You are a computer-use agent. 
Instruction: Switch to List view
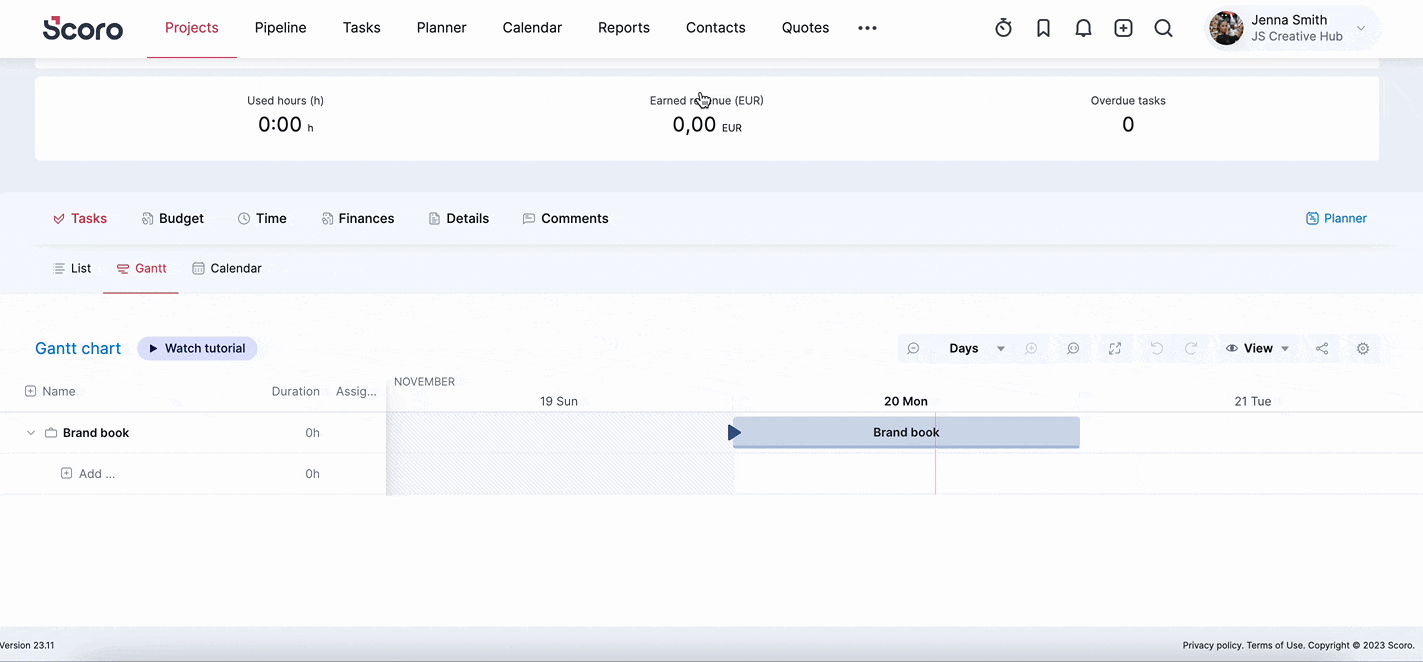pyautogui.click(x=72, y=268)
